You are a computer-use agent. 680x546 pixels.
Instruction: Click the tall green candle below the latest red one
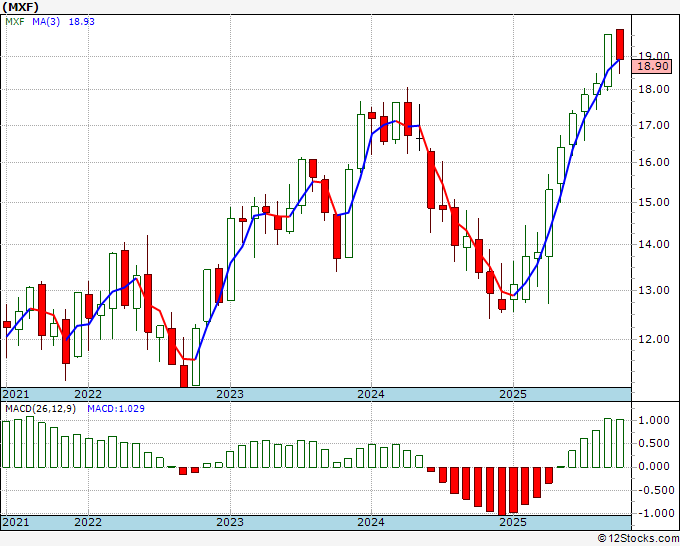coord(608,60)
